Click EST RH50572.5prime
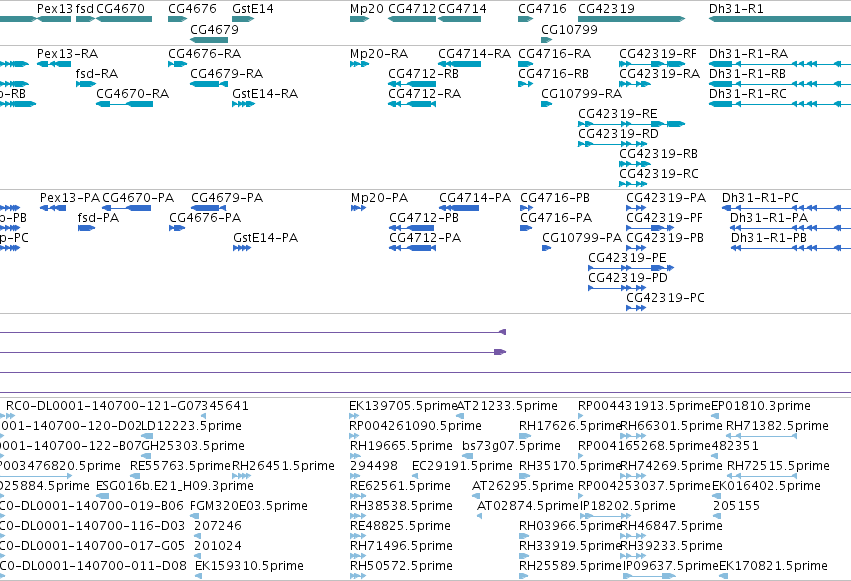The image size is (851, 581). click(x=401, y=566)
